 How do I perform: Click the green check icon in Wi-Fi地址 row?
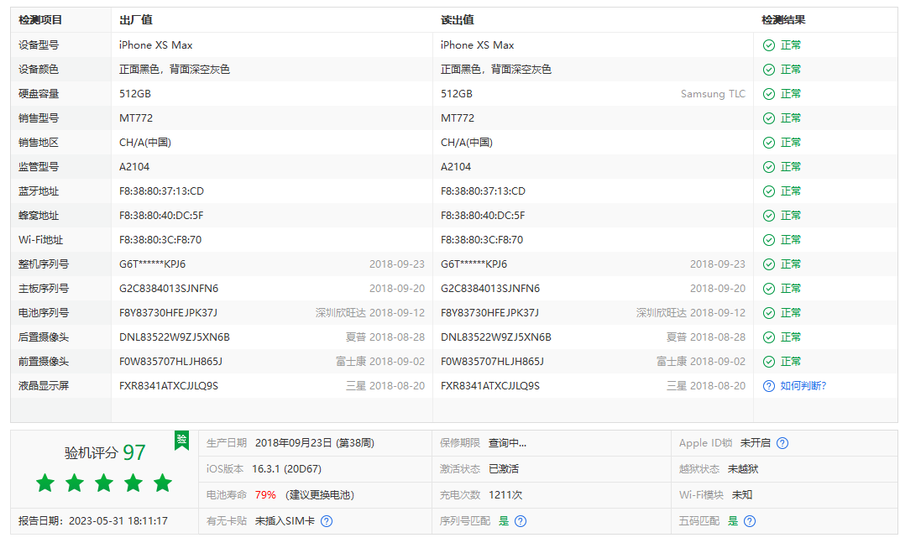point(769,240)
